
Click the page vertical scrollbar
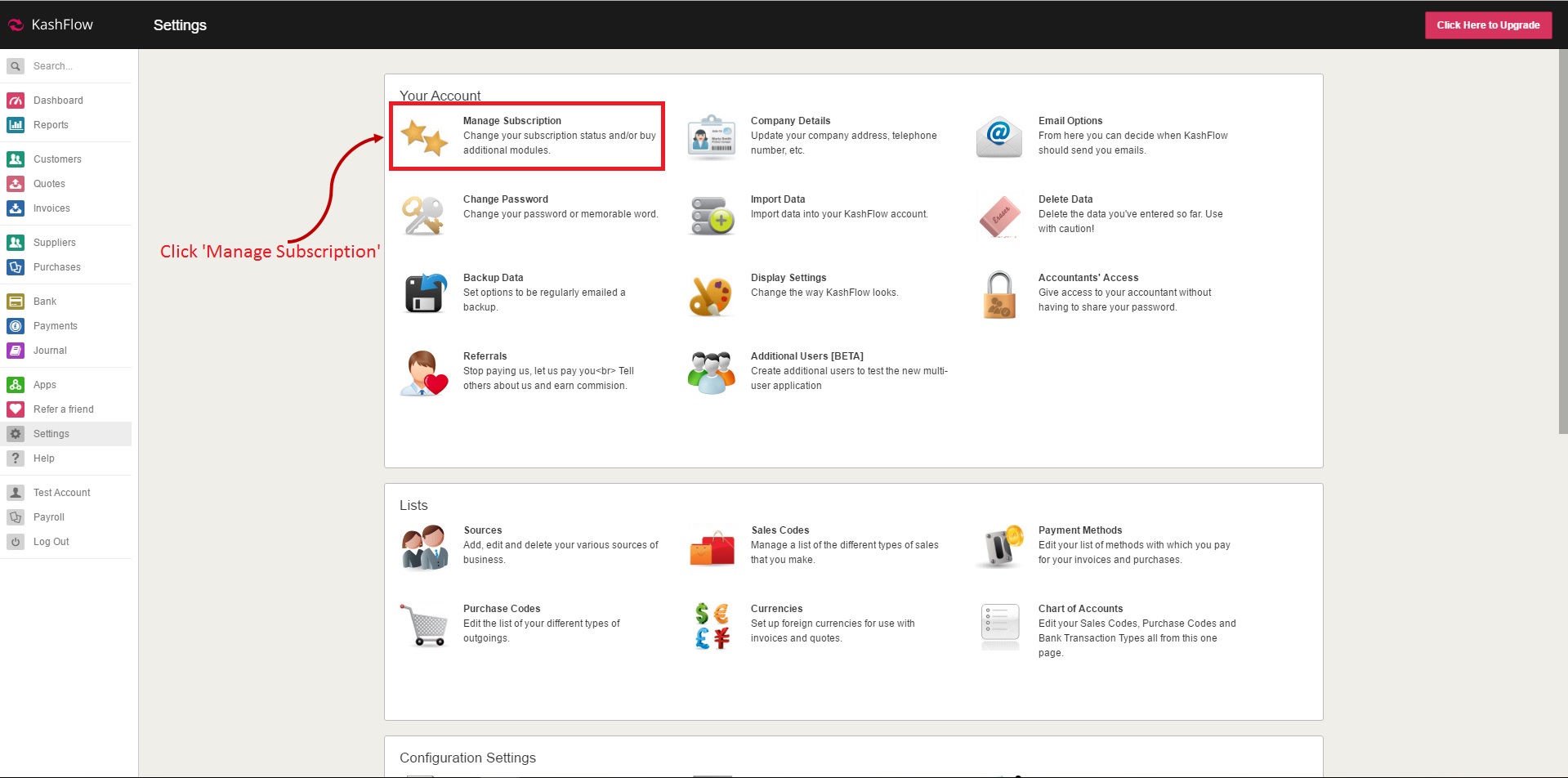point(1562,245)
